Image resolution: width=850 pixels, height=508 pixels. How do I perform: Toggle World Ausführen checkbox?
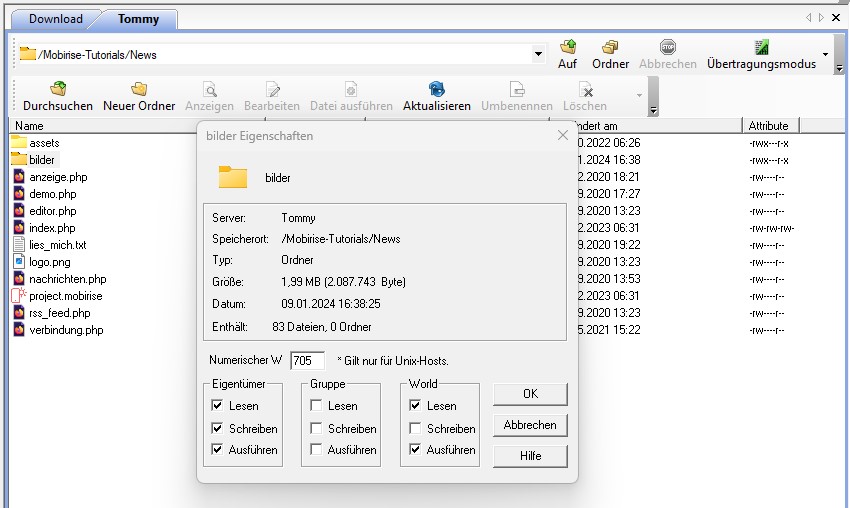coord(415,450)
